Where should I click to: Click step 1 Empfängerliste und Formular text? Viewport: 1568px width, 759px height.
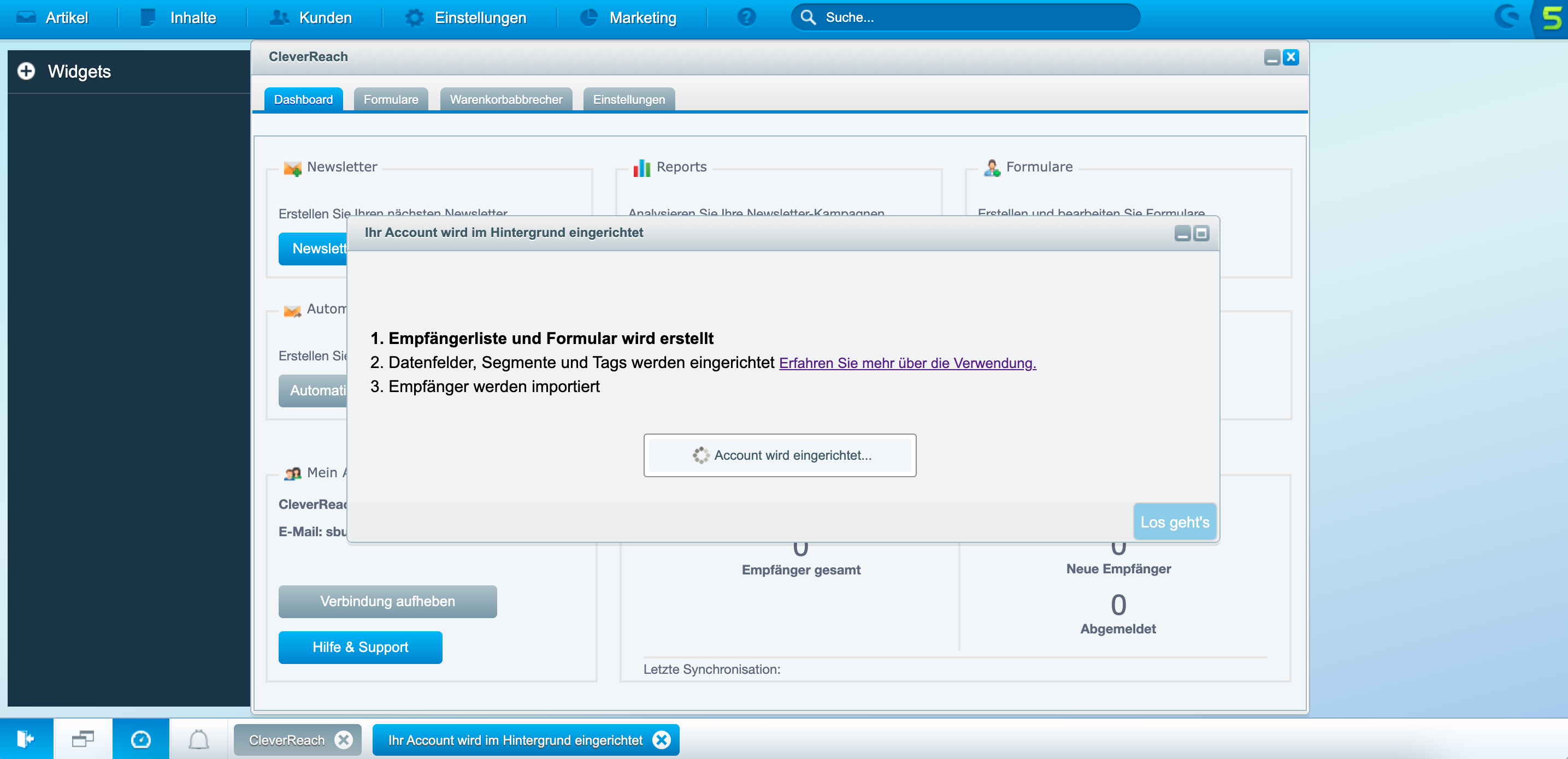coord(551,338)
